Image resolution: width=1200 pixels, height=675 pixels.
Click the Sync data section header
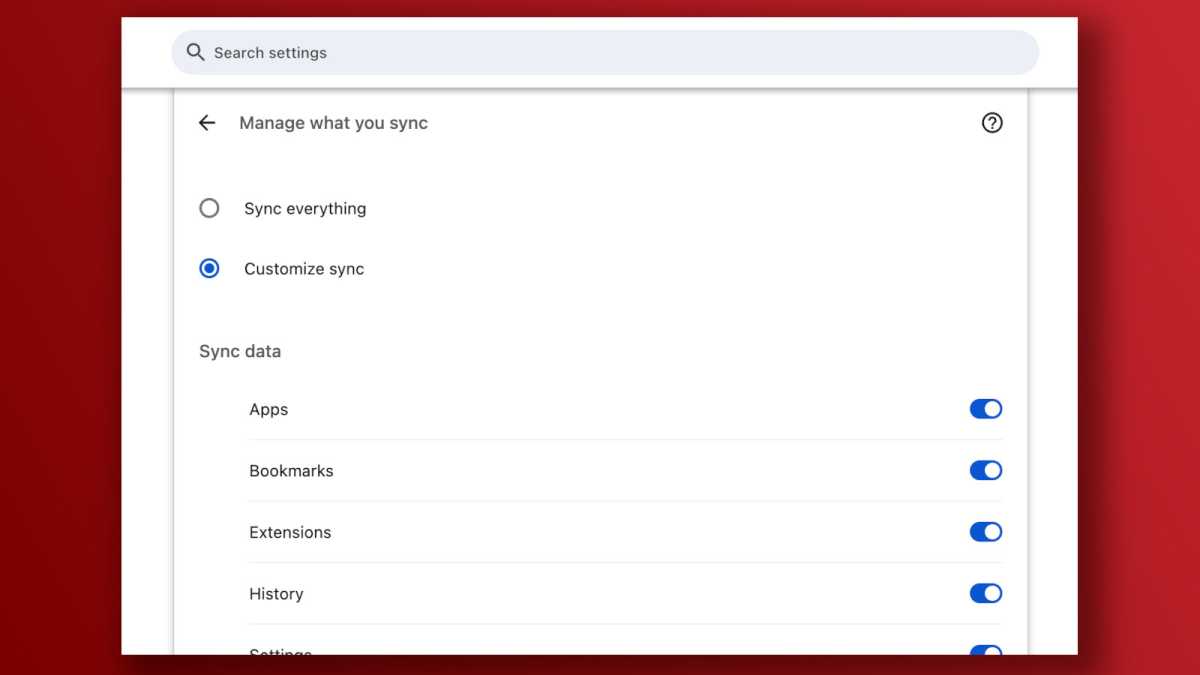pyautogui.click(x=240, y=351)
